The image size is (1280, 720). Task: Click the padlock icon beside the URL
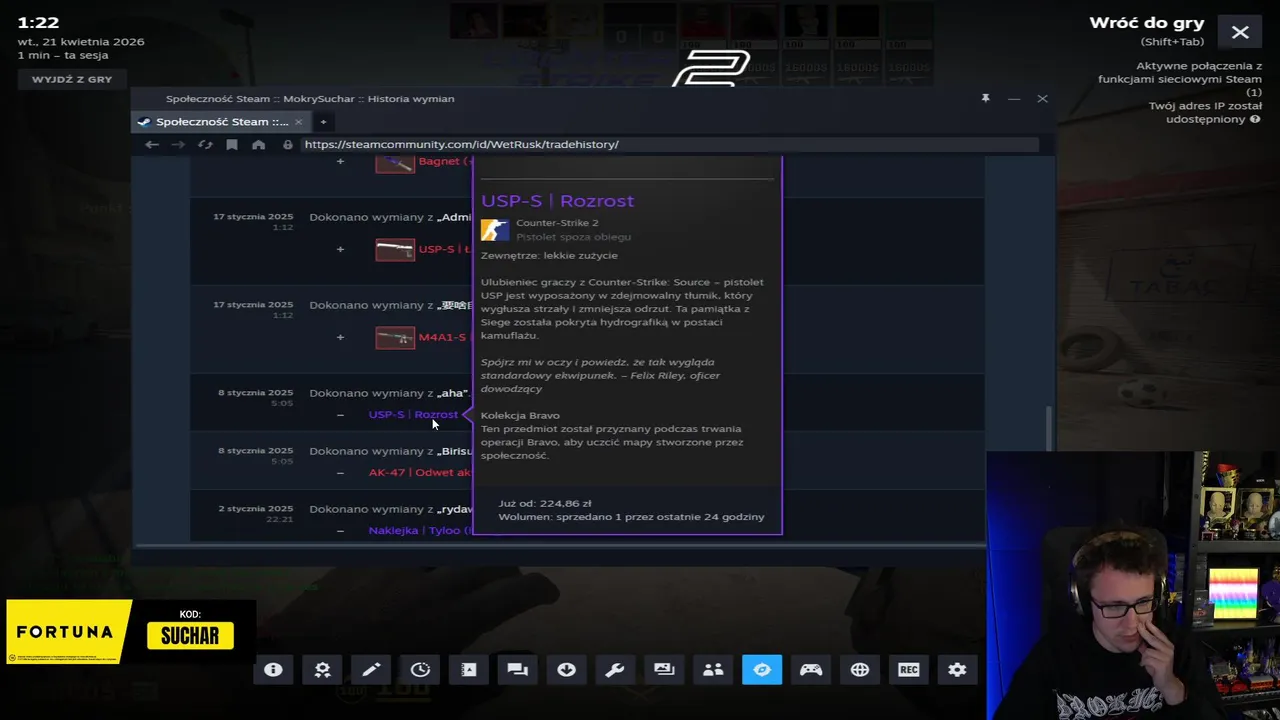(x=288, y=144)
